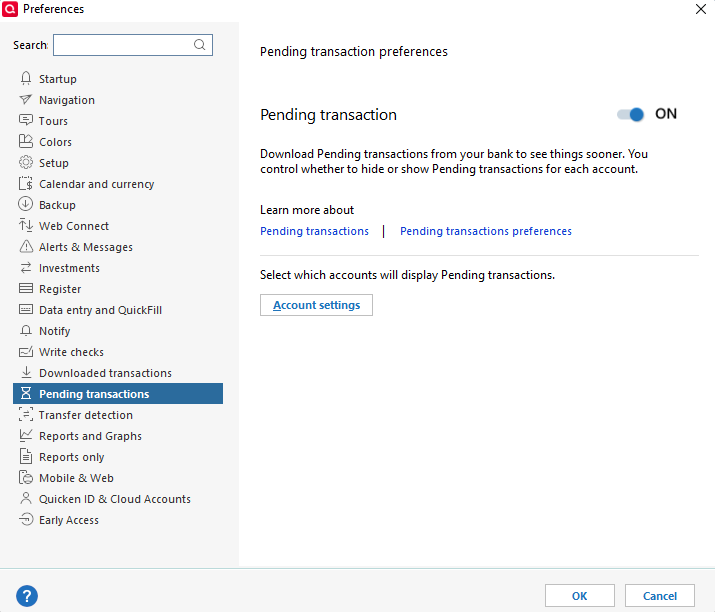Select Reports and Graphs category
The width and height of the screenshot is (715, 612).
click(x=90, y=436)
